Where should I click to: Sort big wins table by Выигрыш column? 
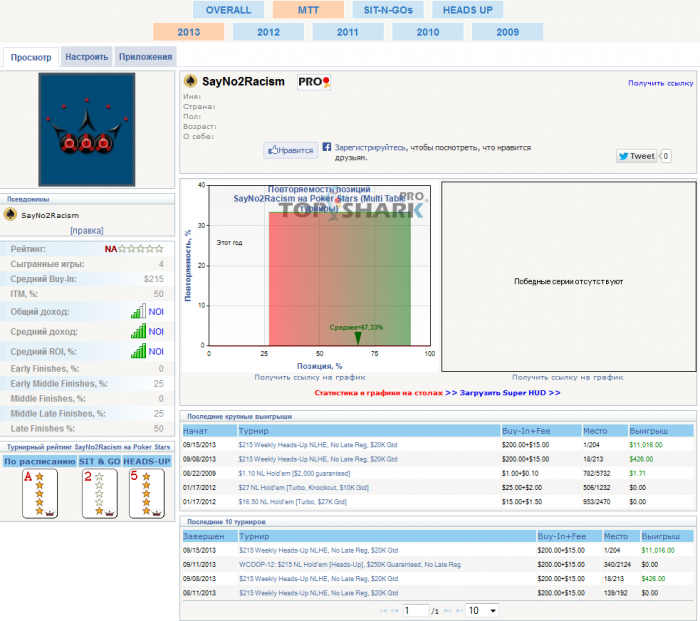(x=661, y=431)
